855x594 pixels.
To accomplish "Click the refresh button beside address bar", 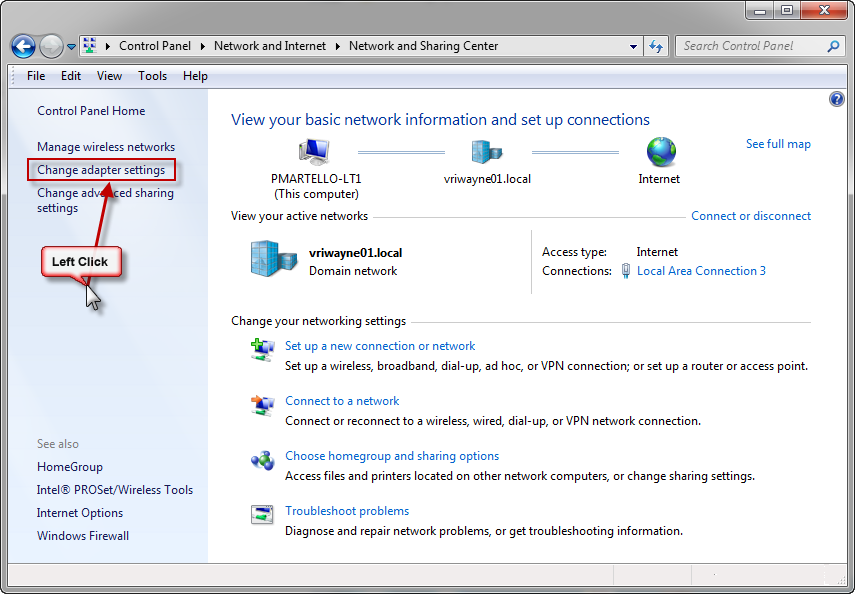I will tap(656, 46).
